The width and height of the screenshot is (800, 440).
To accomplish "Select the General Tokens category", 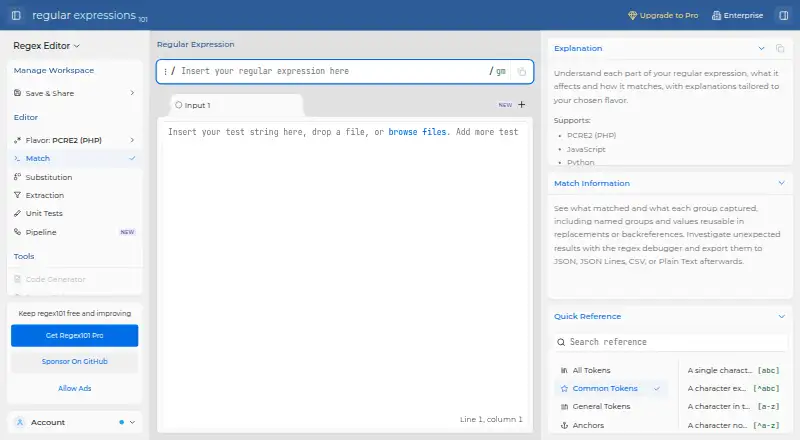I will tap(611, 406).
